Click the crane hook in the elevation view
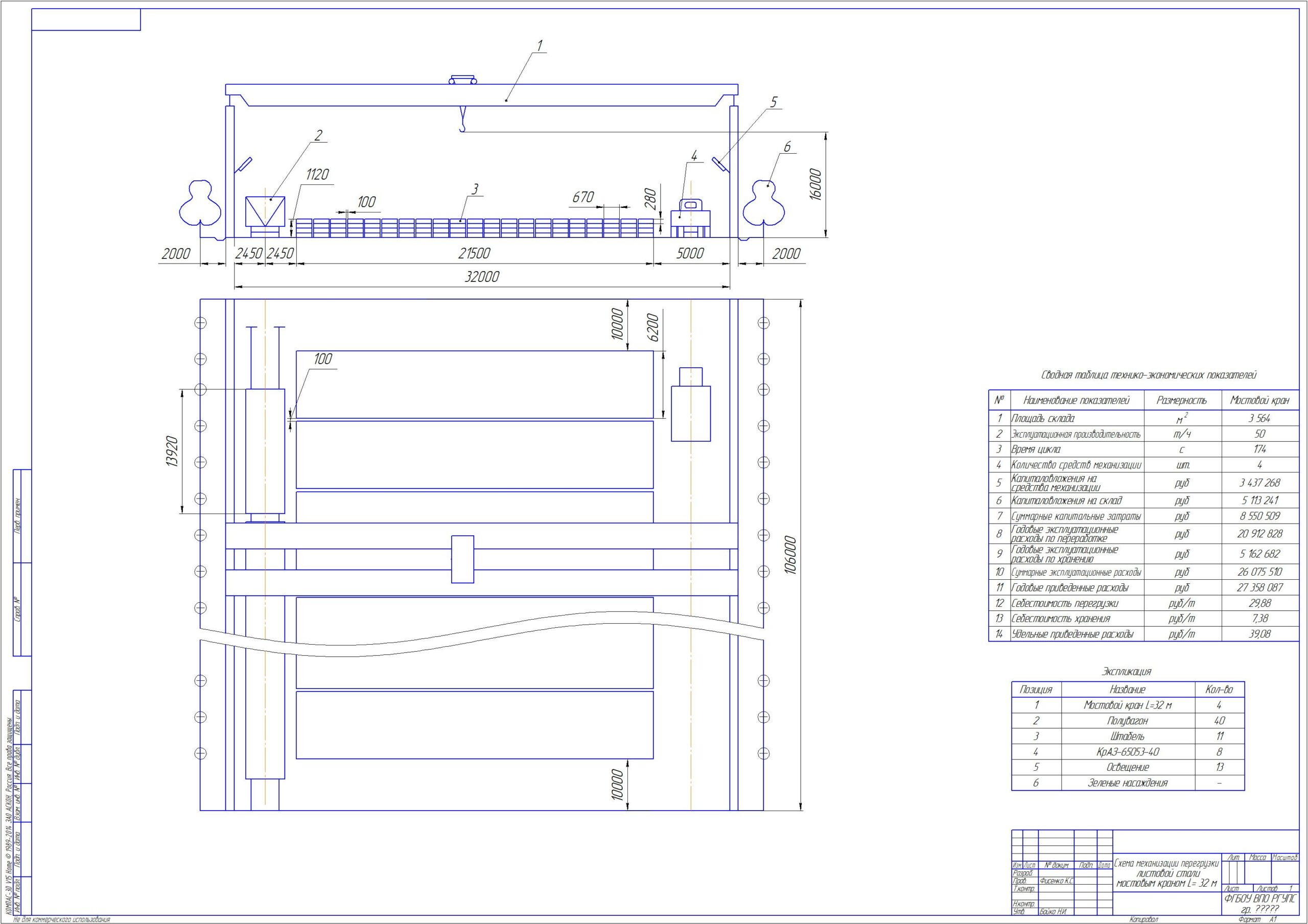This screenshot has height=924, width=1308. click(462, 120)
